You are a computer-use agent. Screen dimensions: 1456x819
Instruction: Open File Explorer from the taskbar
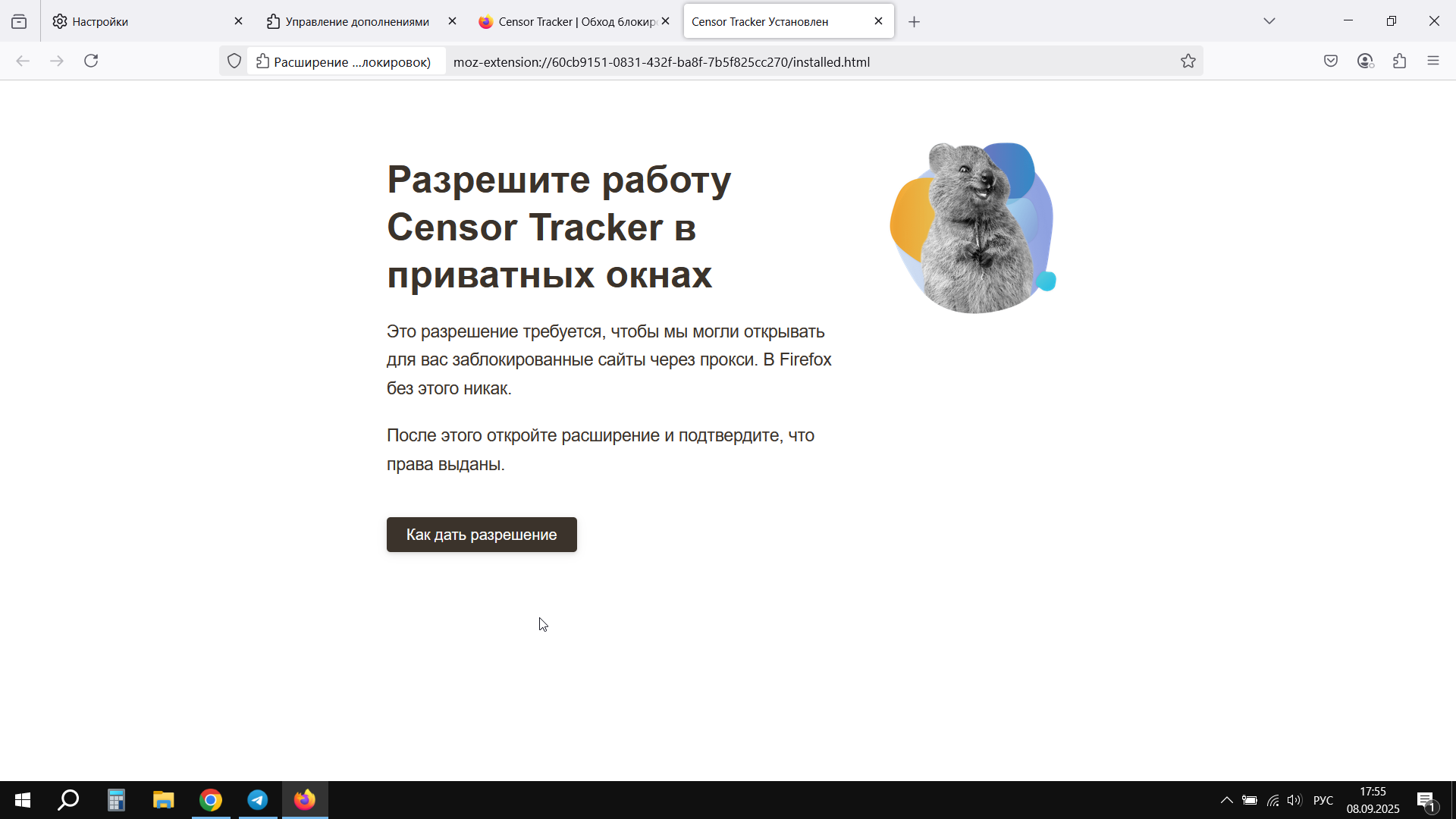click(163, 800)
